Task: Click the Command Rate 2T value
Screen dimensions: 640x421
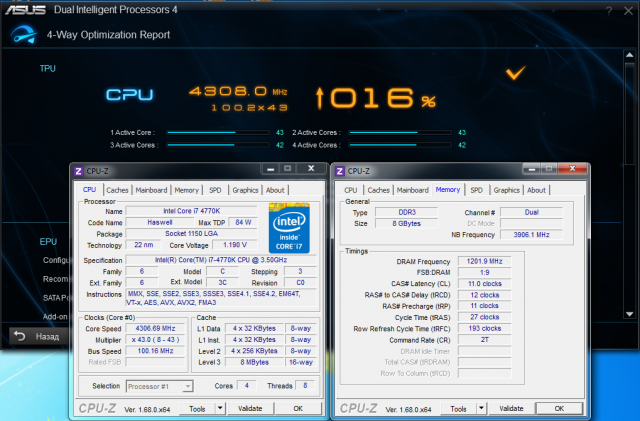Action: 484,340
